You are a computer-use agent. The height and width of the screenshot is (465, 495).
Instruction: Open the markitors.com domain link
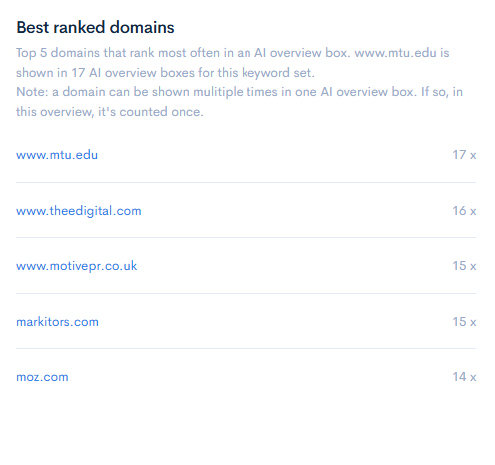(x=57, y=322)
